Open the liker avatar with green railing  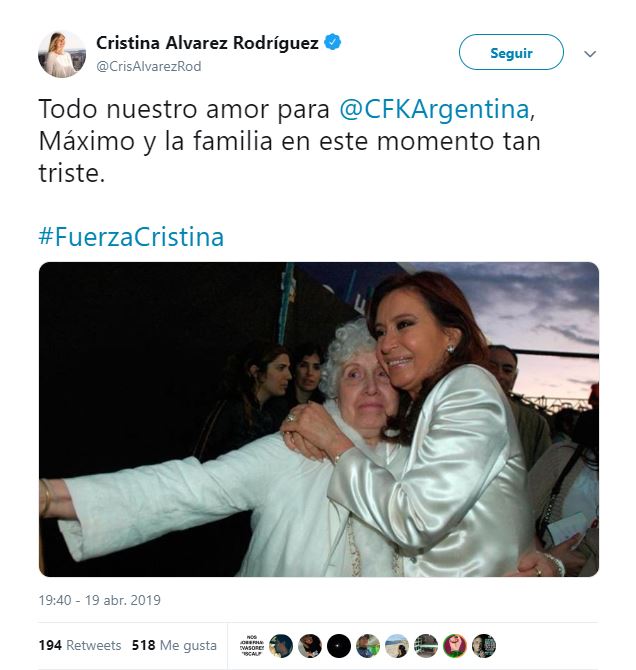click(x=426, y=646)
